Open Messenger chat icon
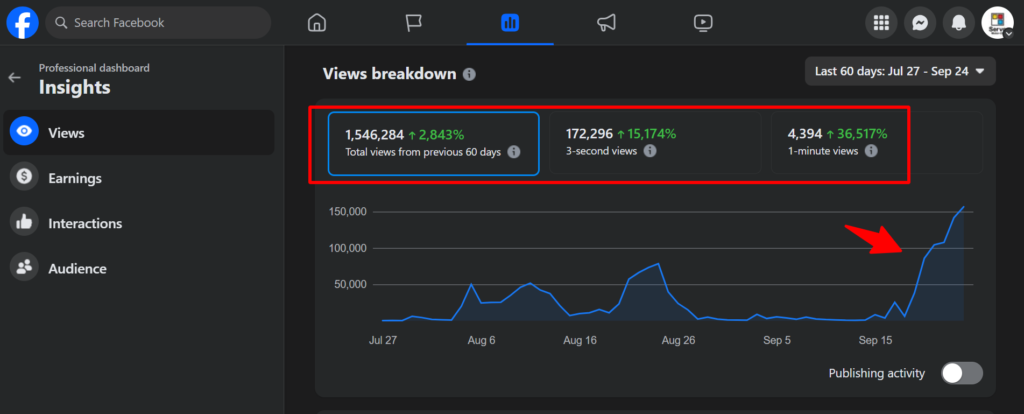The width and height of the screenshot is (1024, 414). tap(920, 22)
